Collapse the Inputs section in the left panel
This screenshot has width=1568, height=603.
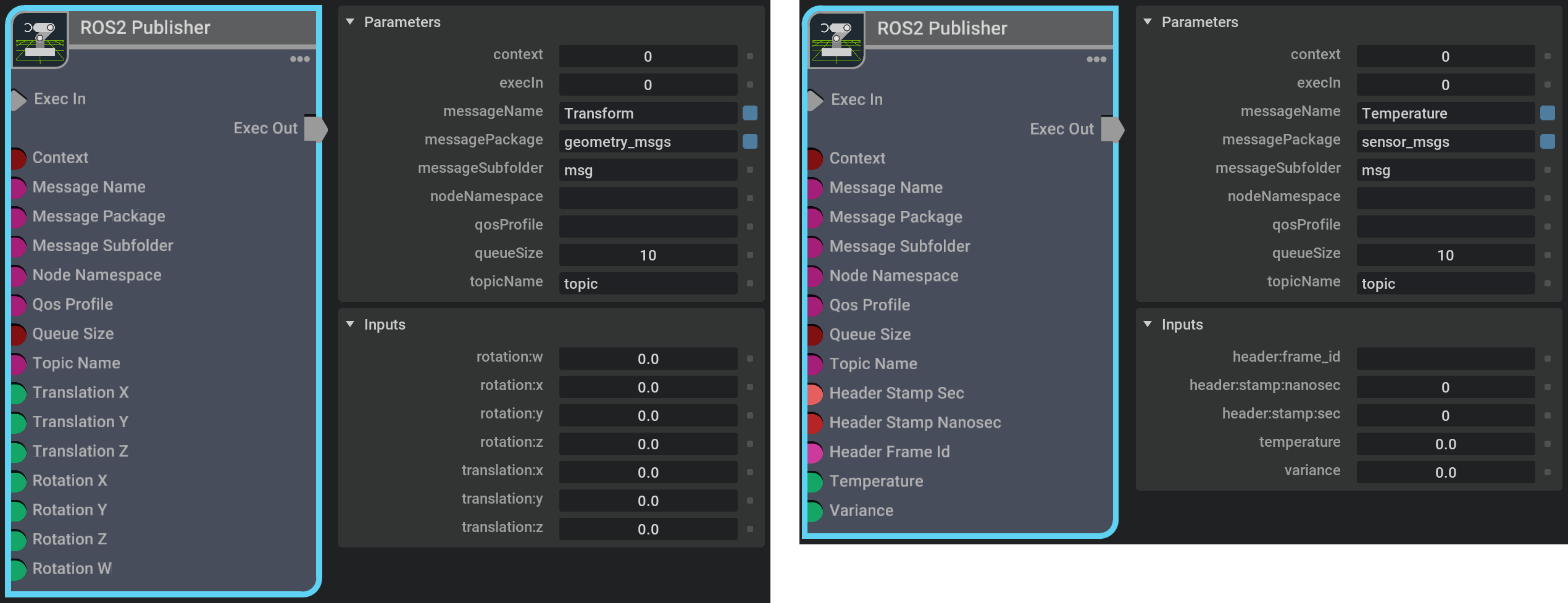point(350,324)
